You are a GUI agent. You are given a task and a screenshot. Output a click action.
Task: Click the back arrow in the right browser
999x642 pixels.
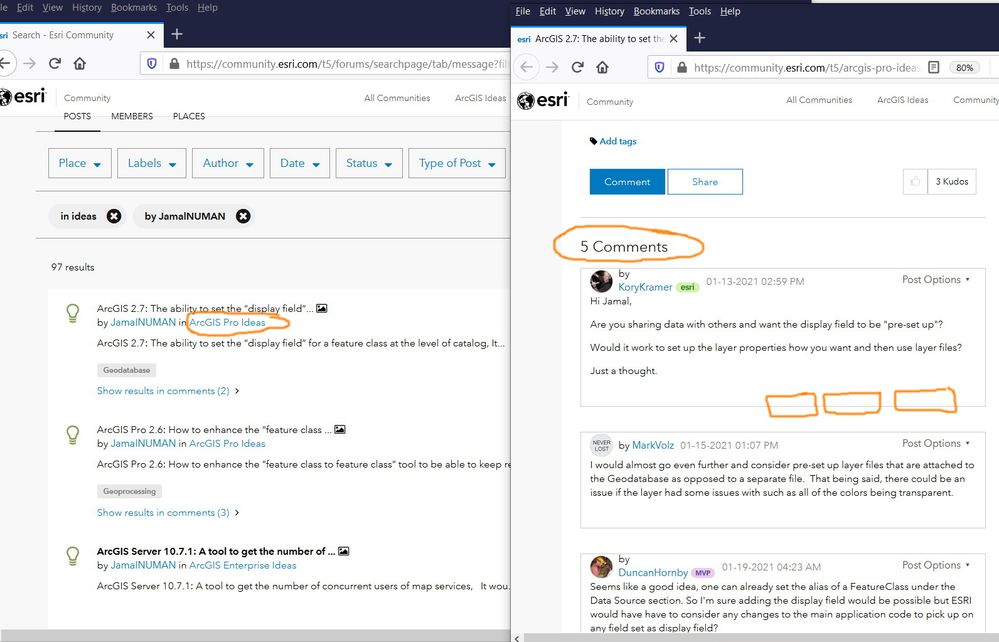[x=527, y=67]
